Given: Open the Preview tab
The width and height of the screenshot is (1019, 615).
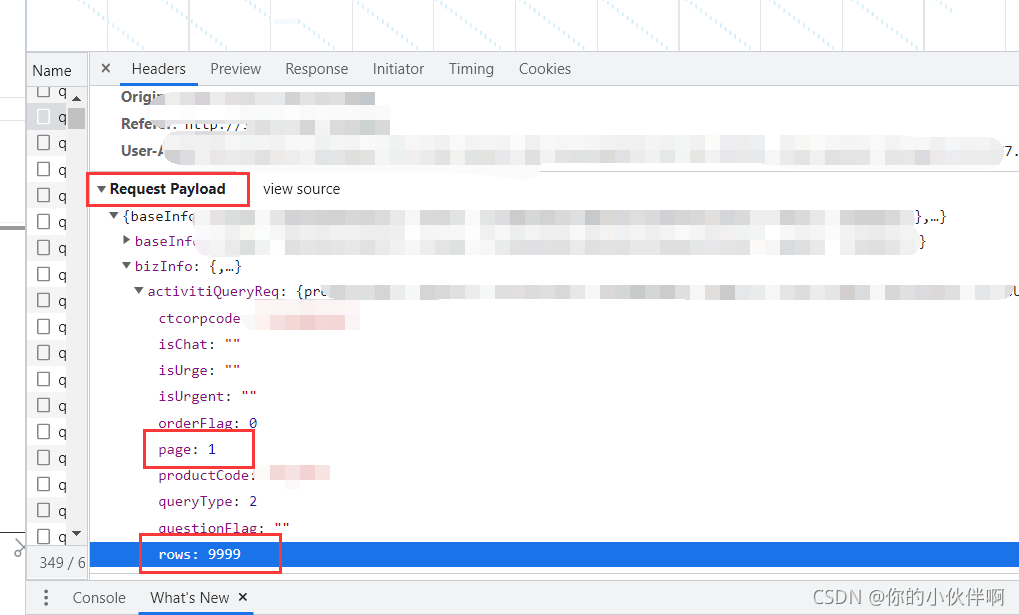Looking at the screenshot, I should [235, 69].
